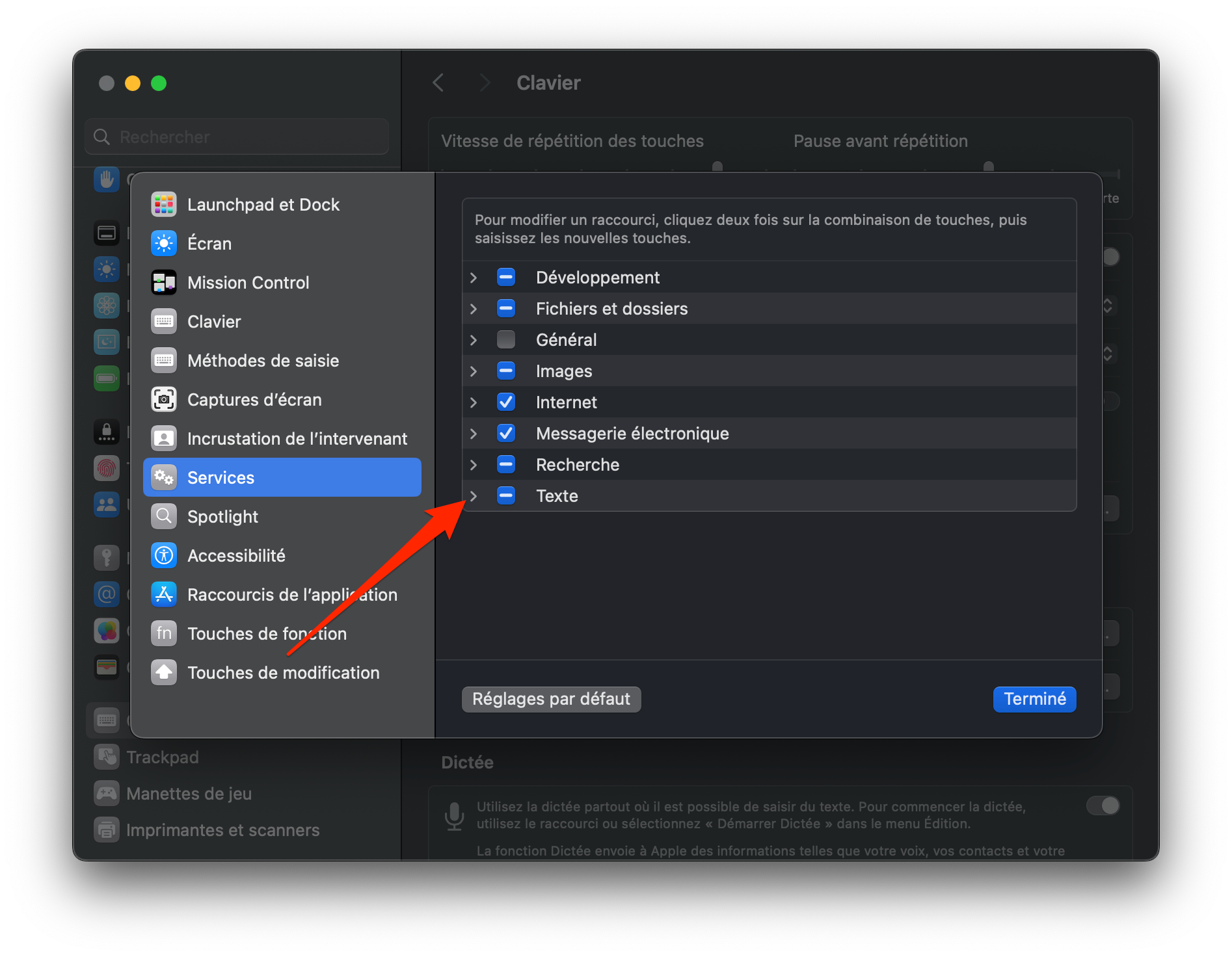Screen dimensions: 1232x957
Task: Select the Écran brightness icon
Action: tap(164, 243)
